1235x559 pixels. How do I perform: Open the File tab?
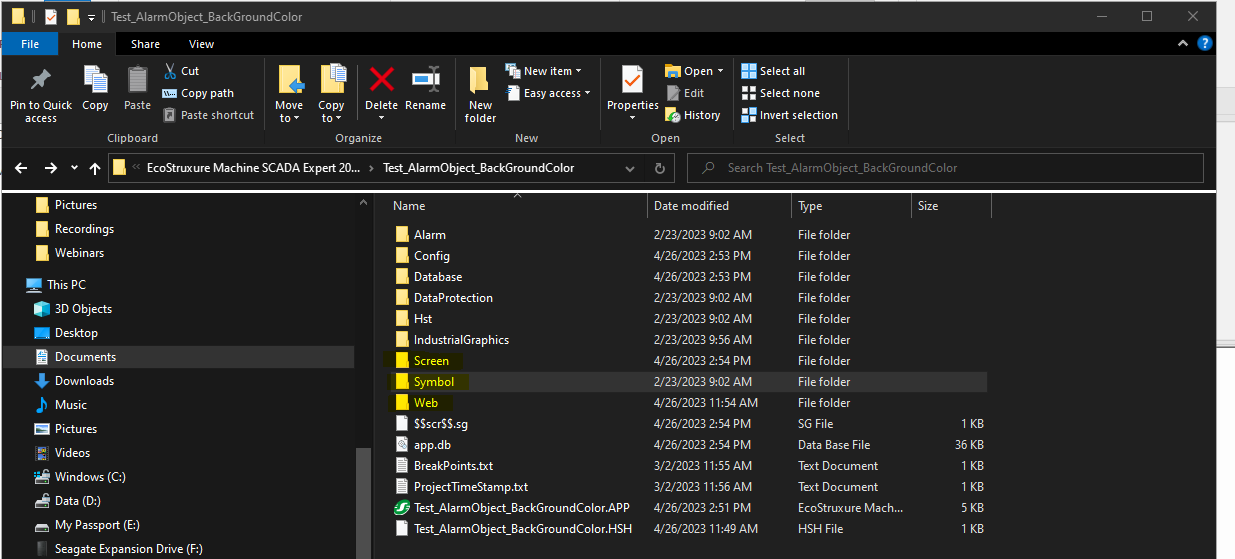[30, 44]
